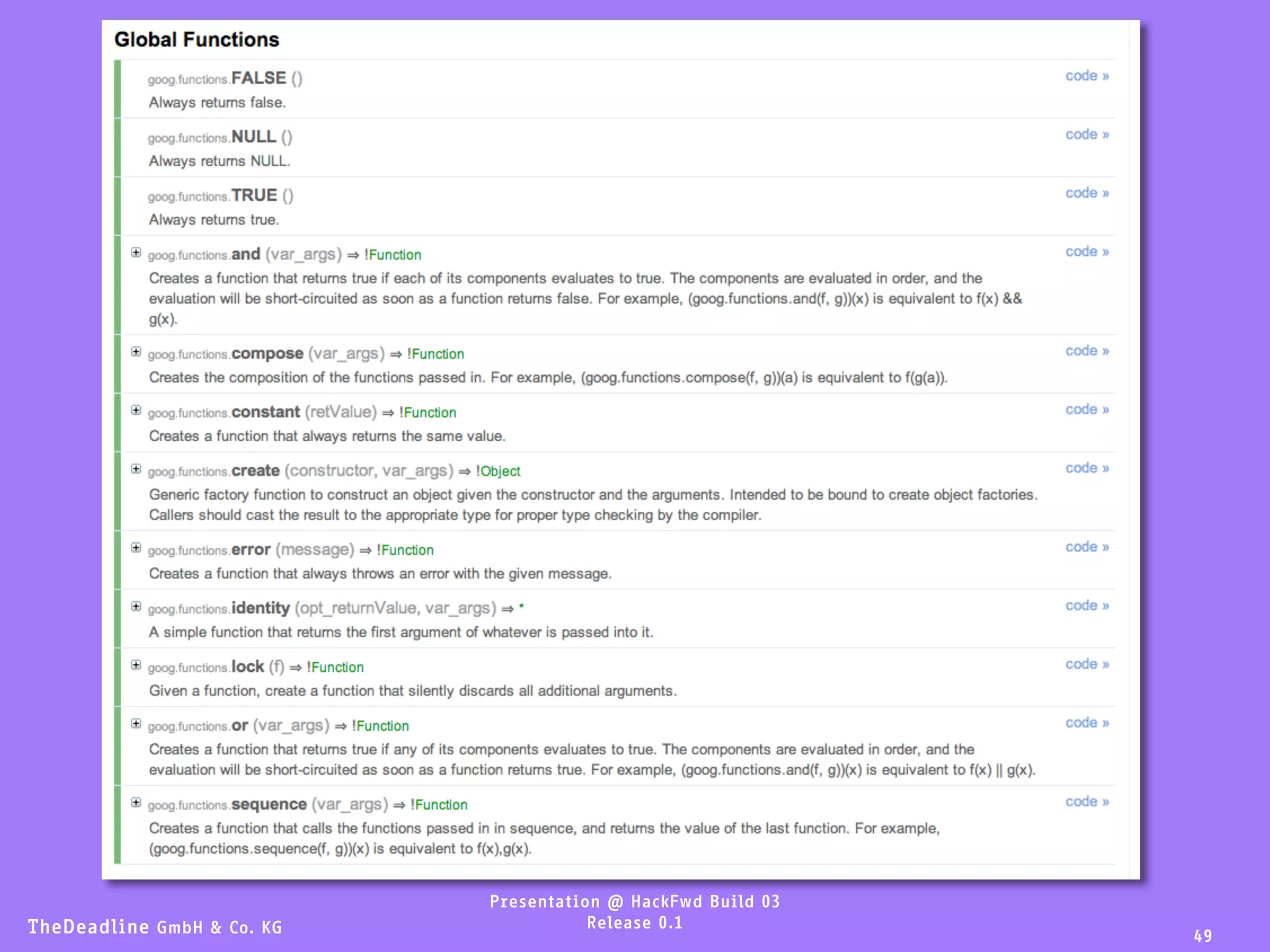Click the goog.functions.NULL function name
This screenshot has height=952, width=1270.
click(x=212, y=136)
